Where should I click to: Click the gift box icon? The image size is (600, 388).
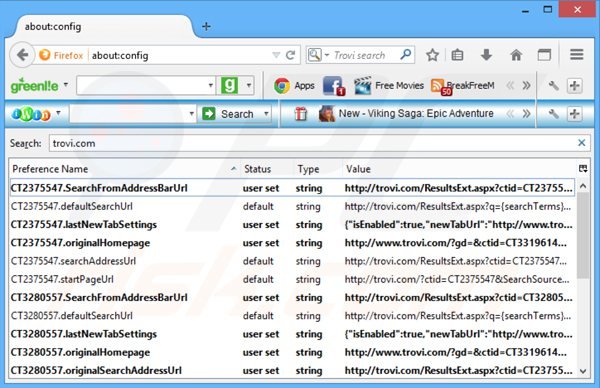point(301,114)
